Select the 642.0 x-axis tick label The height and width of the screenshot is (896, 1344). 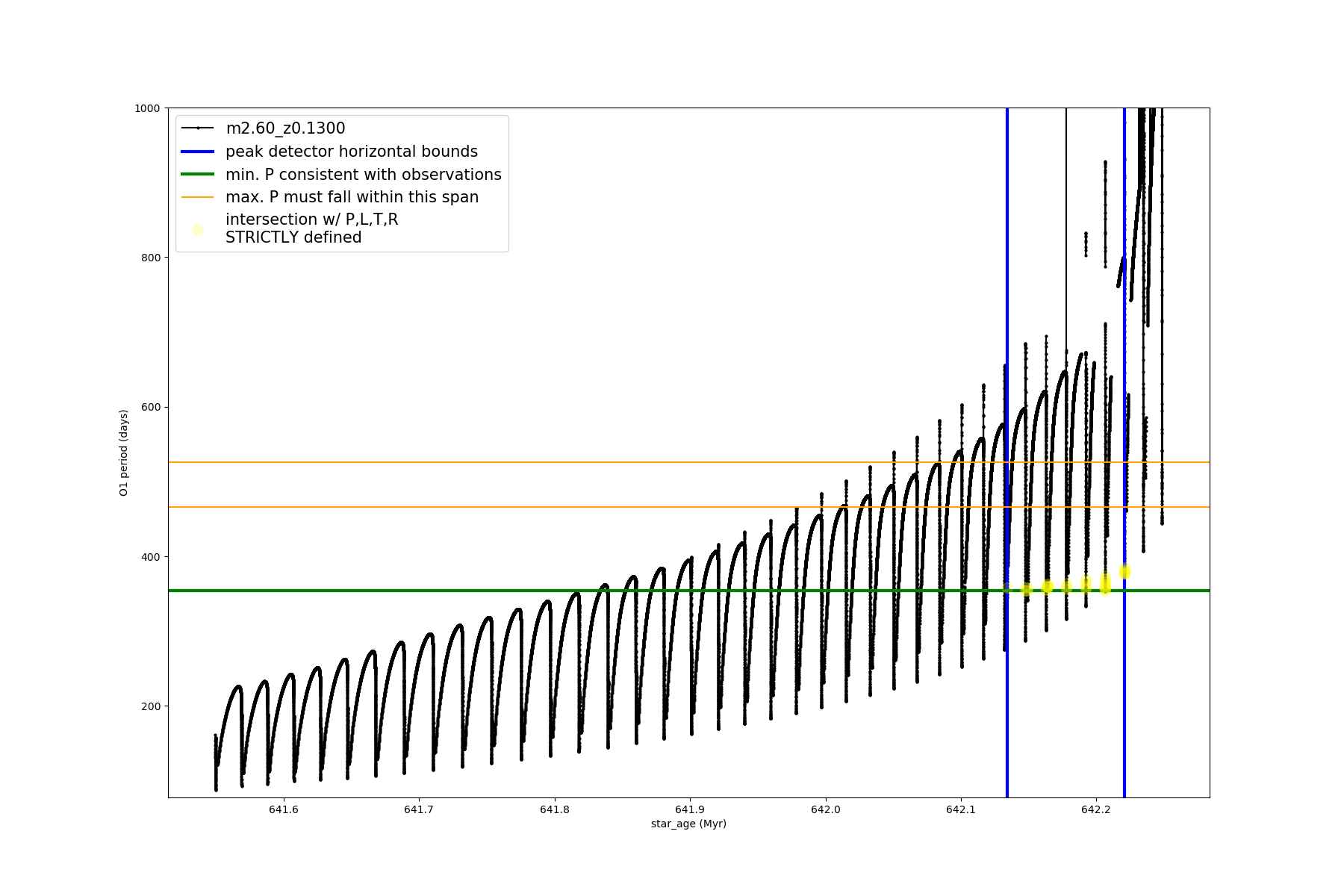click(825, 809)
